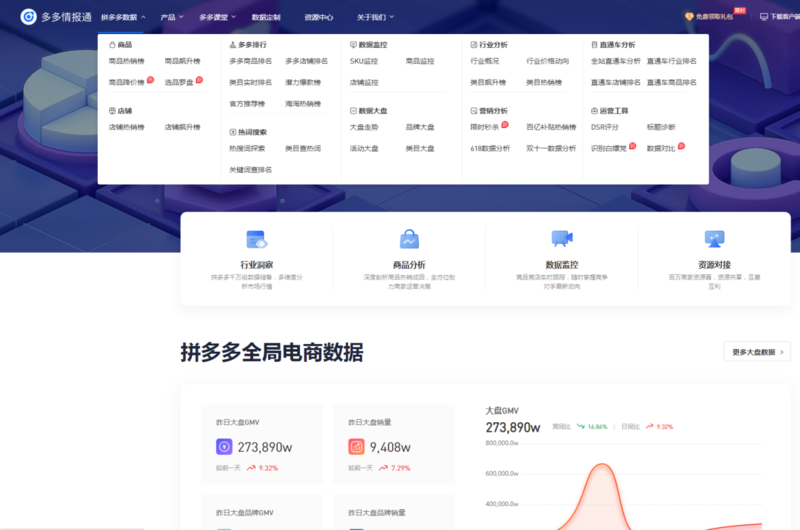Click the icon beside 数据大盘 heading
Viewport: 800px width, 530px height.
click(353, 111)
